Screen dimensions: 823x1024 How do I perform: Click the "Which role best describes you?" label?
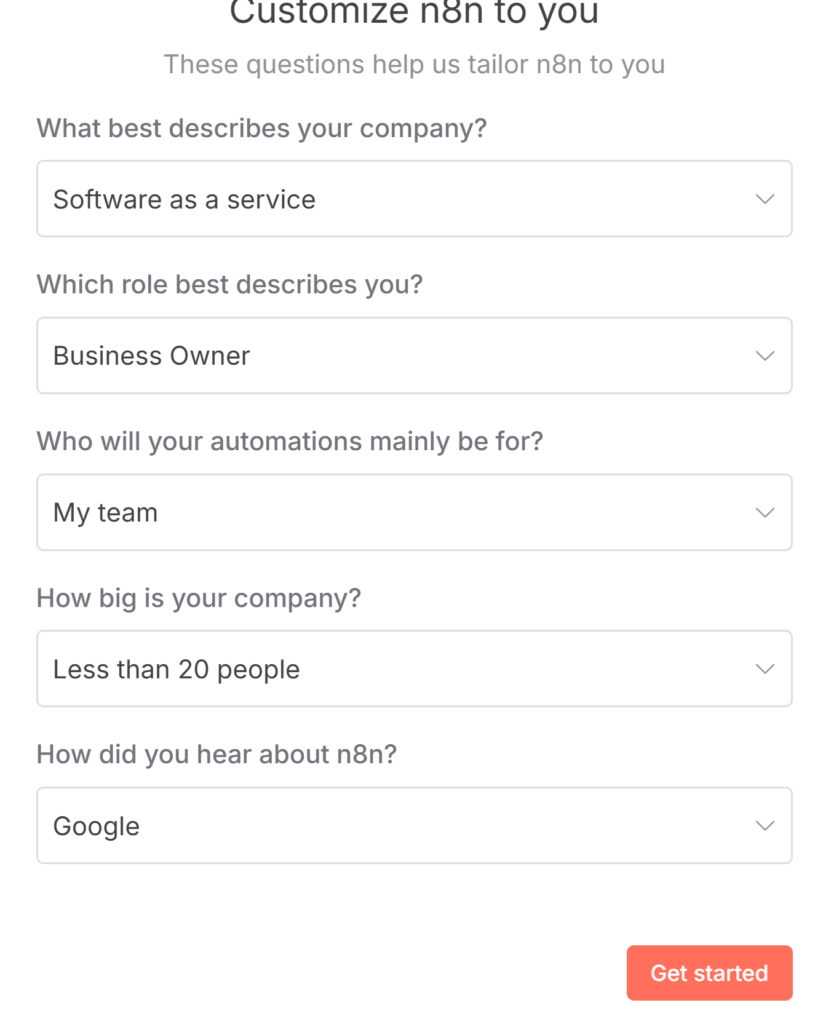pyautogui.click(x=229, y=285)
